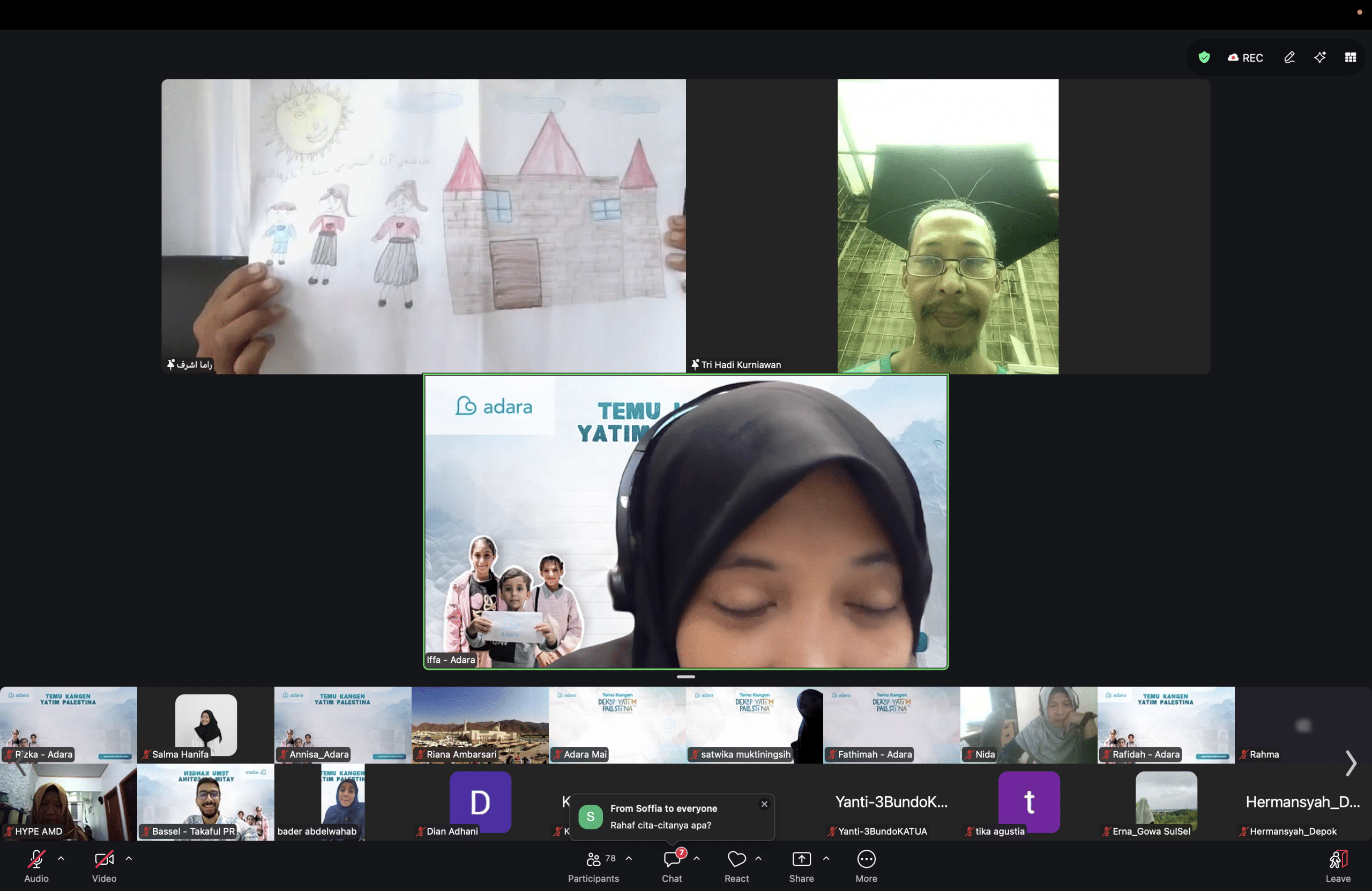Click muted mic icon on Hermansyah_Depok
The height and width of the screenshot is (891, 1372).
(1244, 831)
